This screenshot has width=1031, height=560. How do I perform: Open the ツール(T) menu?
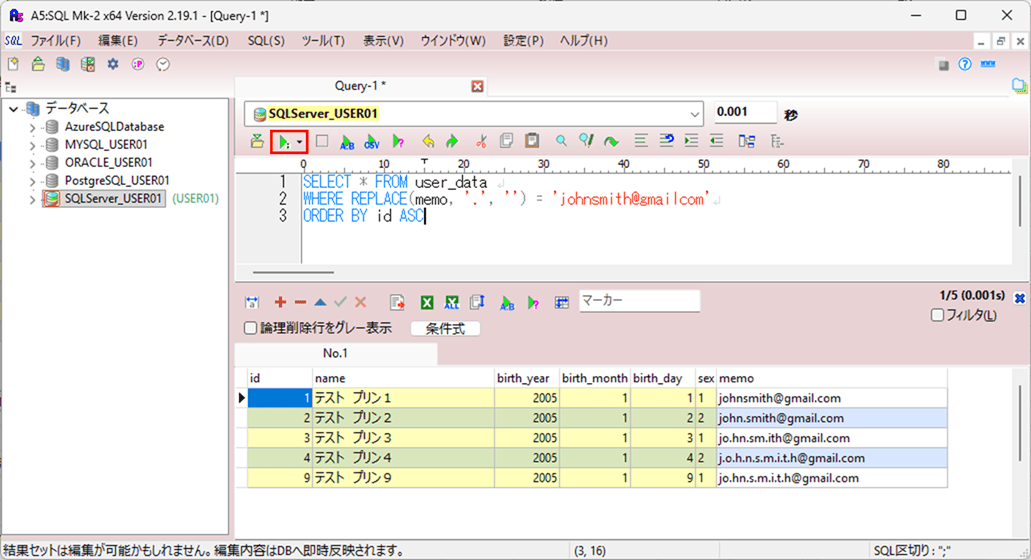click(323, 41)
